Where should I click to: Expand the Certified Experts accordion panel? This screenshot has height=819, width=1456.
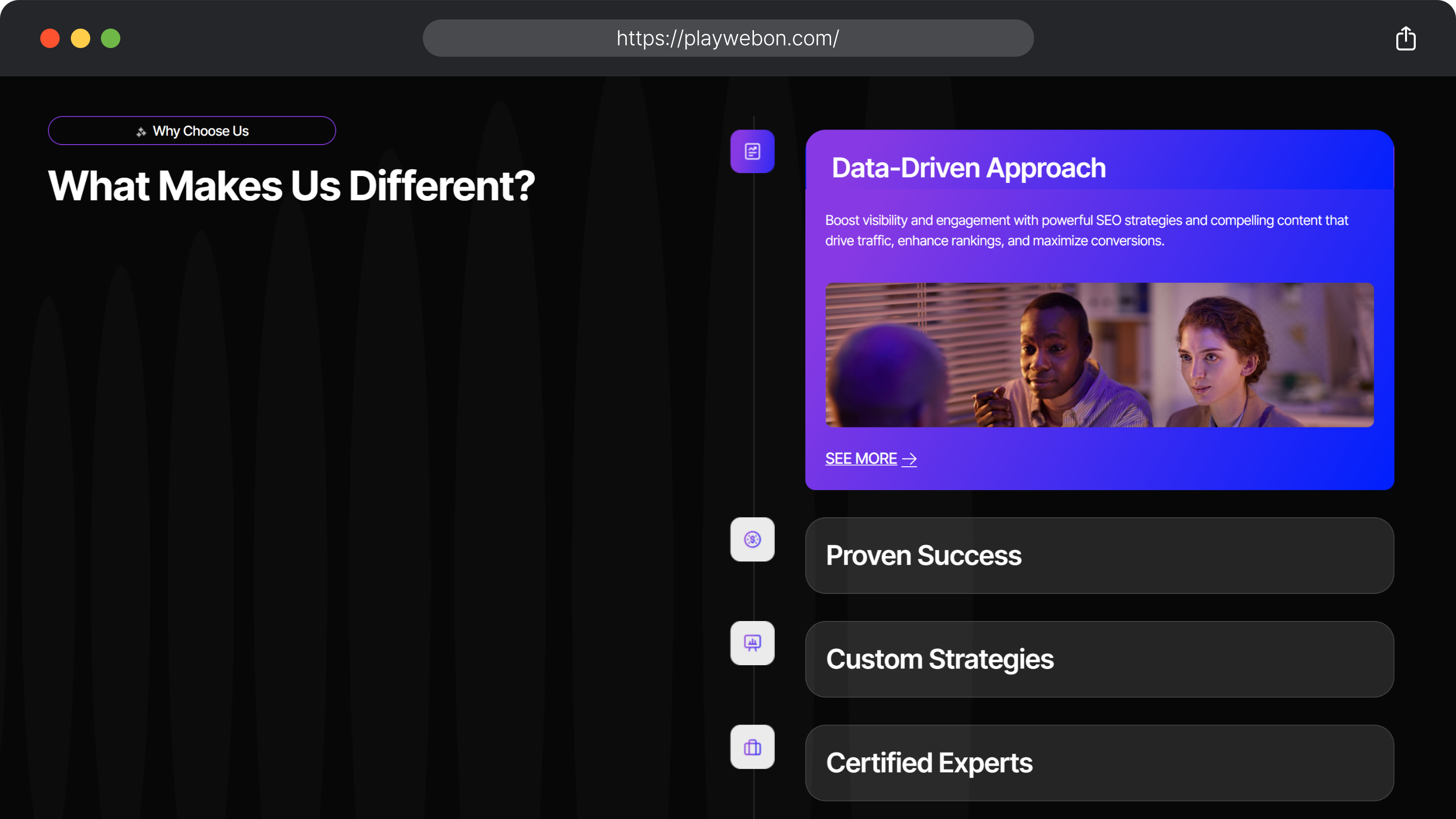click(x=1099, y=763)
